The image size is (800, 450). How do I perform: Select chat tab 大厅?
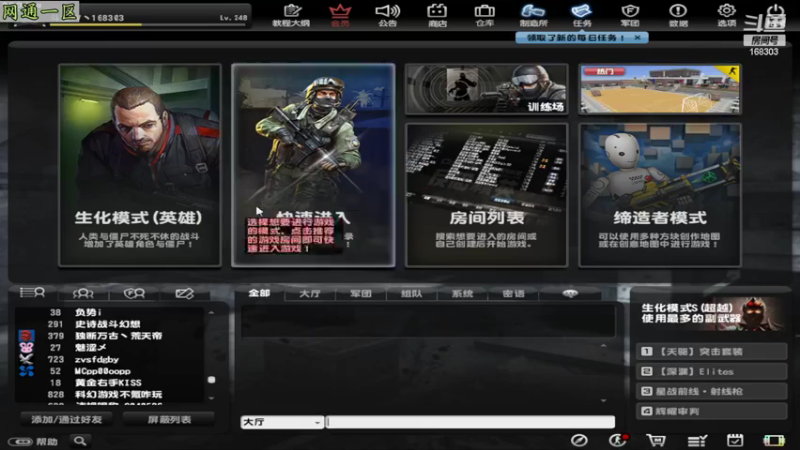tap(310, 293)
